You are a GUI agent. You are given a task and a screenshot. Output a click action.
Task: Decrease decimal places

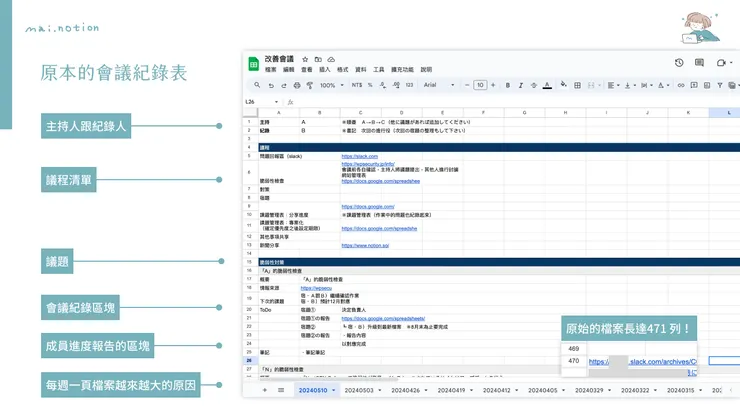[x=383, y=85]
